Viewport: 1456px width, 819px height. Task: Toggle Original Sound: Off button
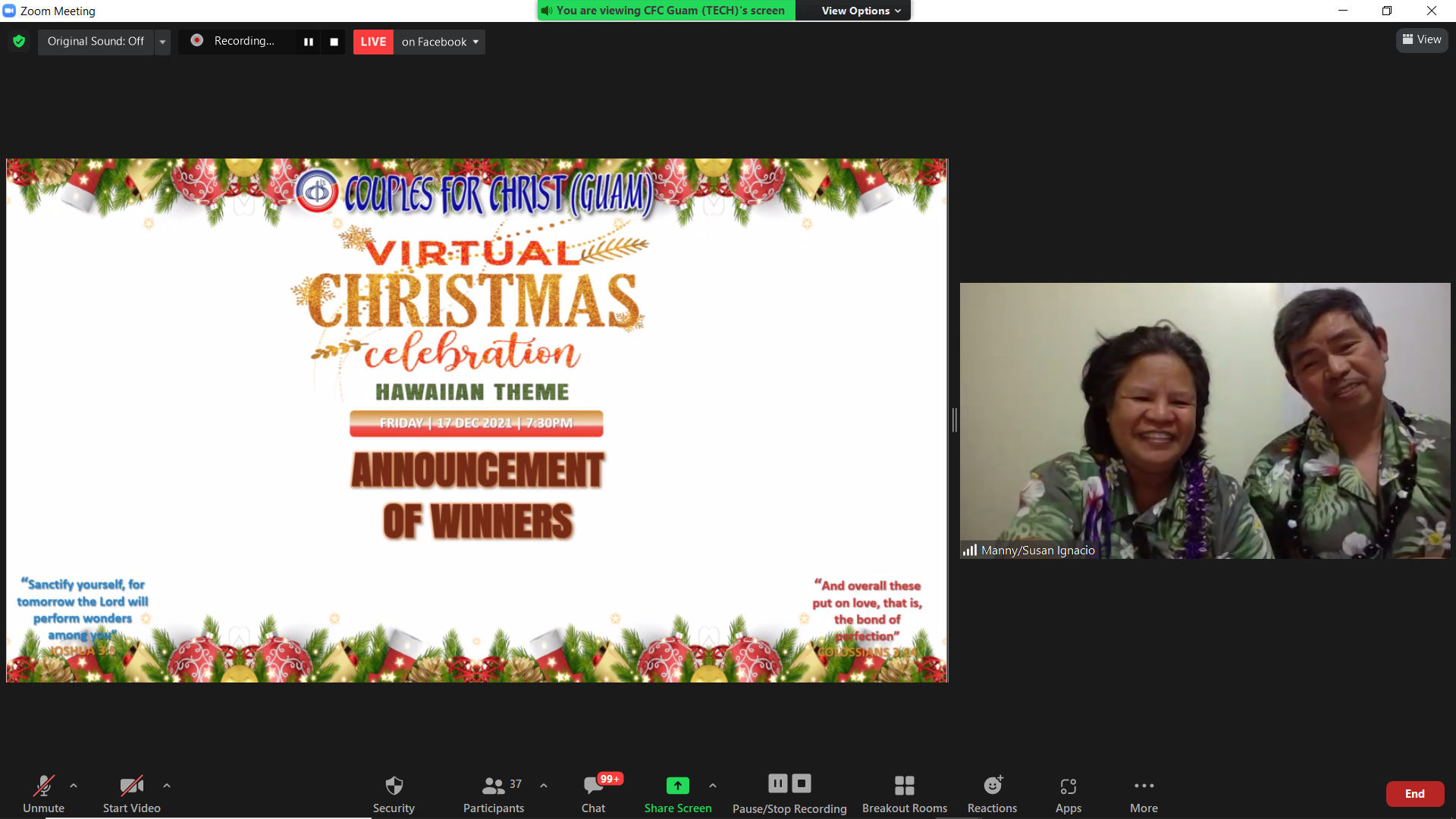point(96,41)
